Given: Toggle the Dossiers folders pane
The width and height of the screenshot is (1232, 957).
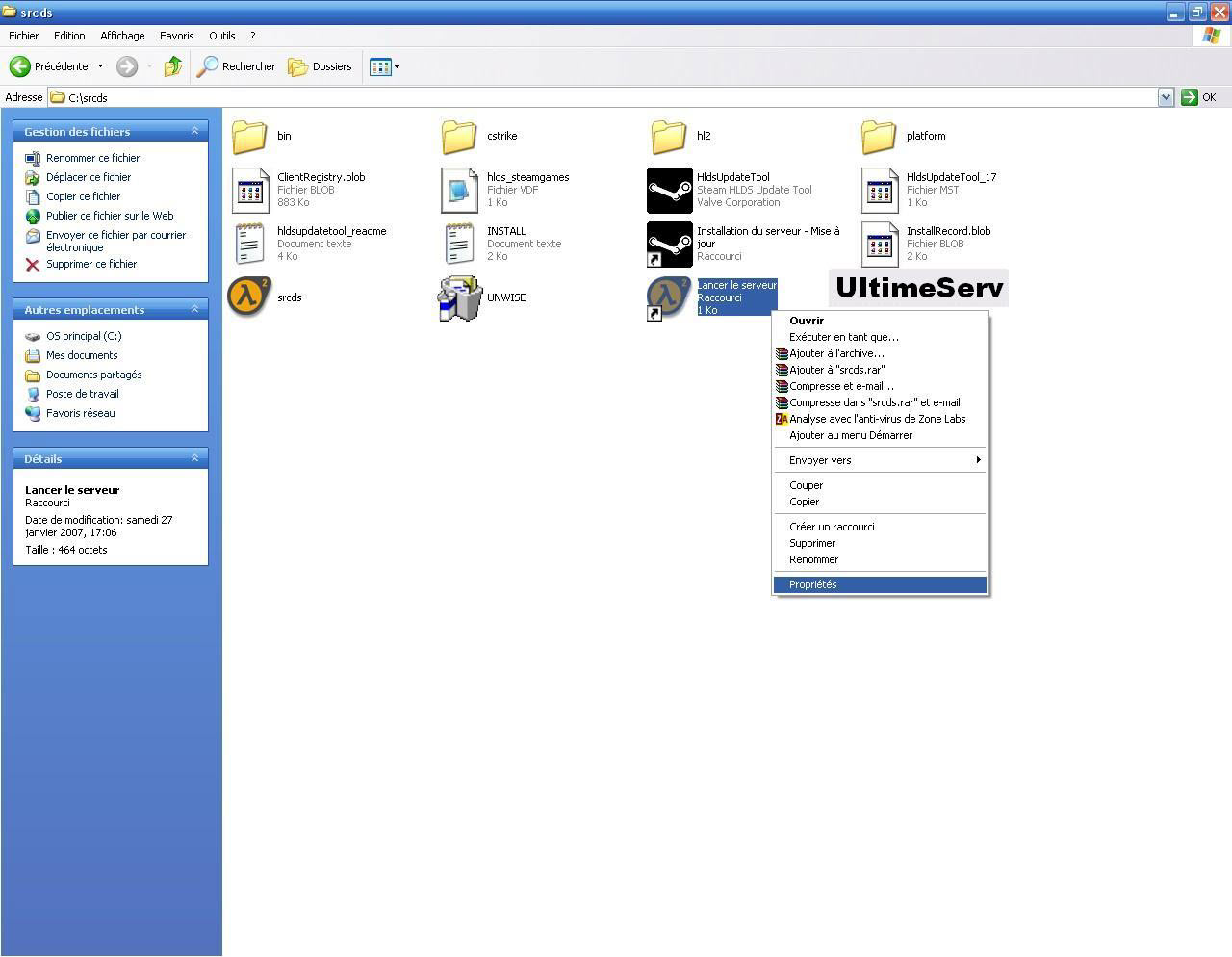Looking at the screenshot, I should [x=321, y=66].
